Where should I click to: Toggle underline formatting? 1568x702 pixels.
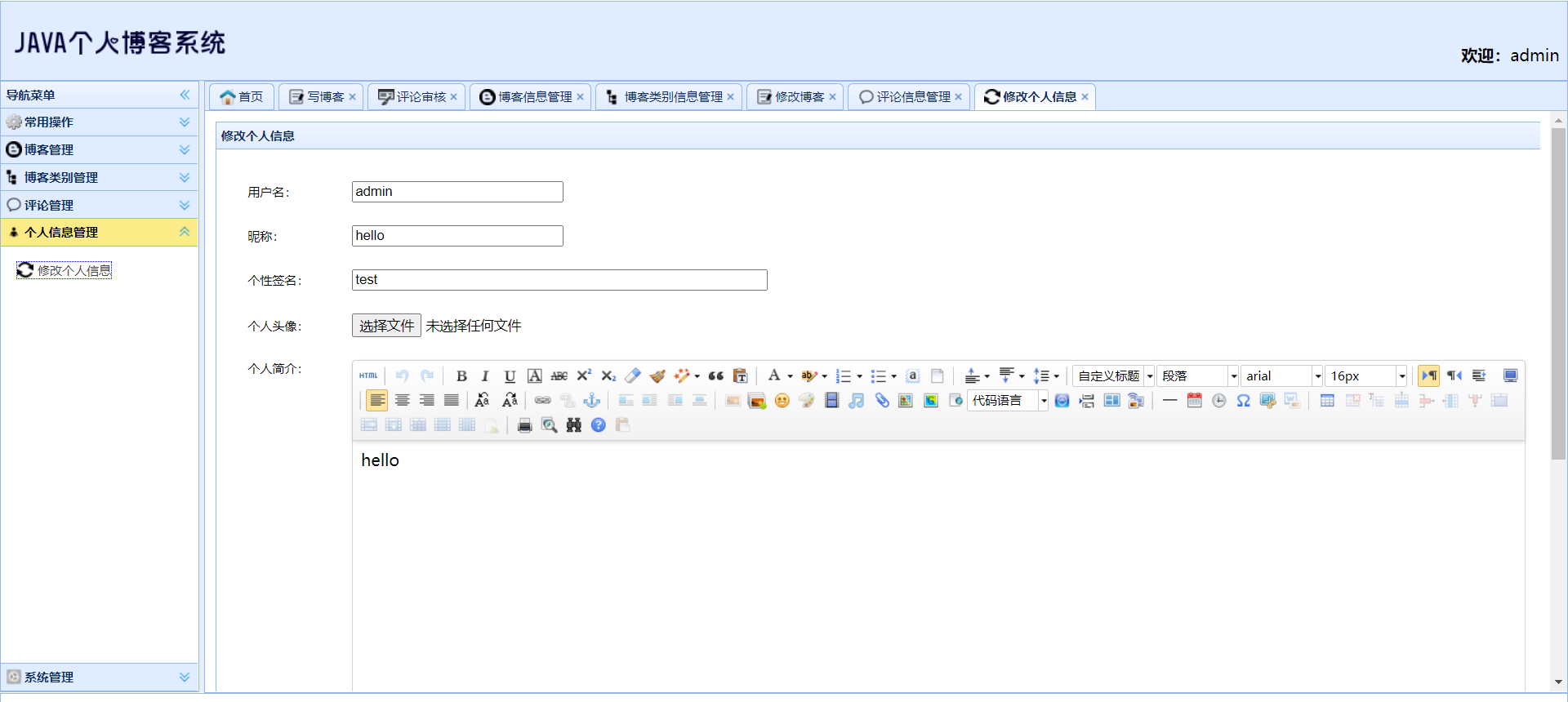click(510, 375)
